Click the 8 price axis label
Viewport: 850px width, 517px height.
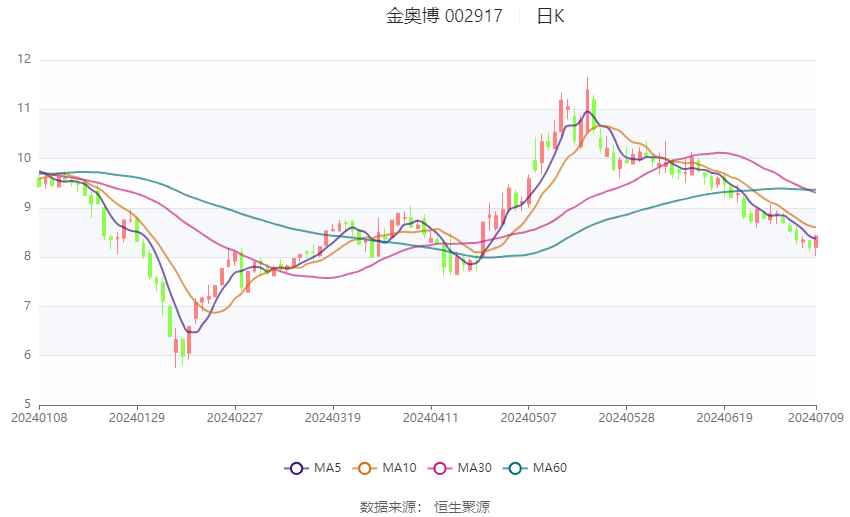(27, 256)
